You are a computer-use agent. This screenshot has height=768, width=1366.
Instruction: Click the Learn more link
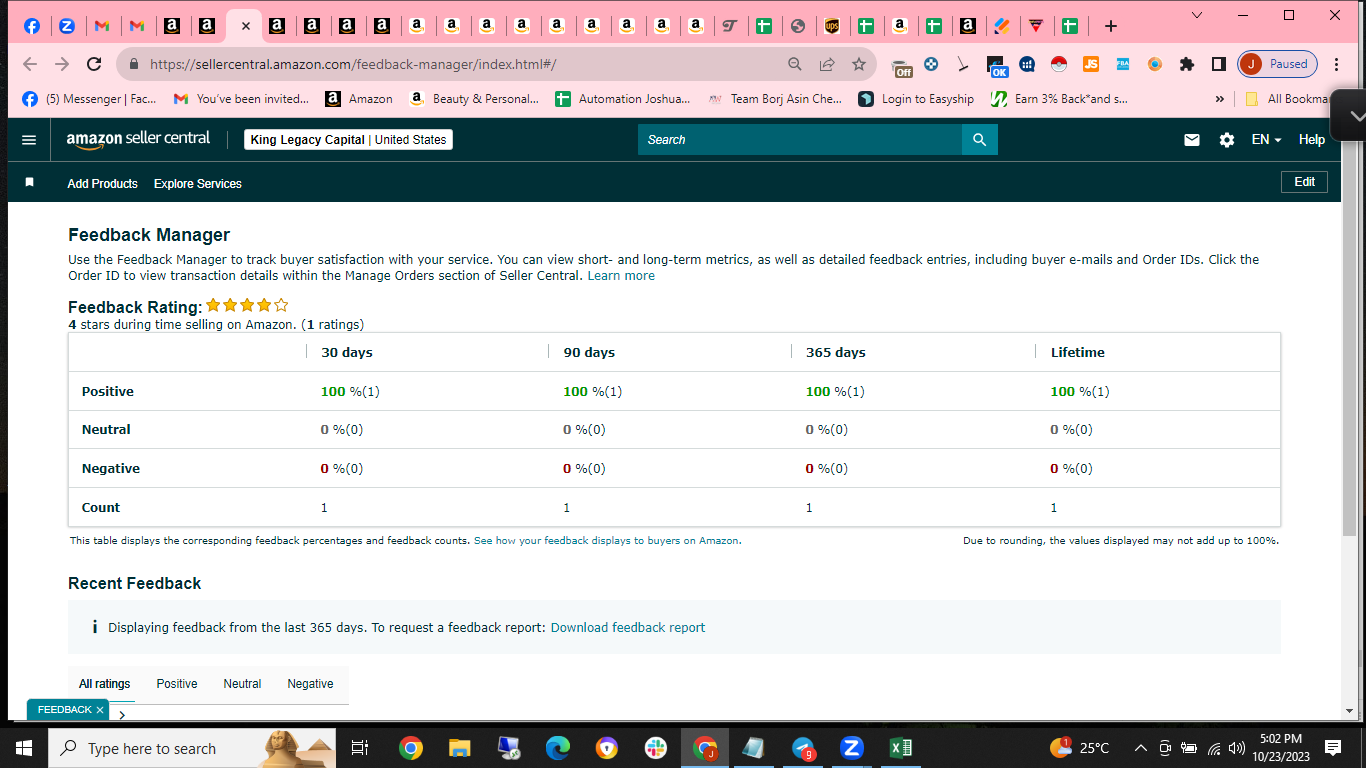621,276
